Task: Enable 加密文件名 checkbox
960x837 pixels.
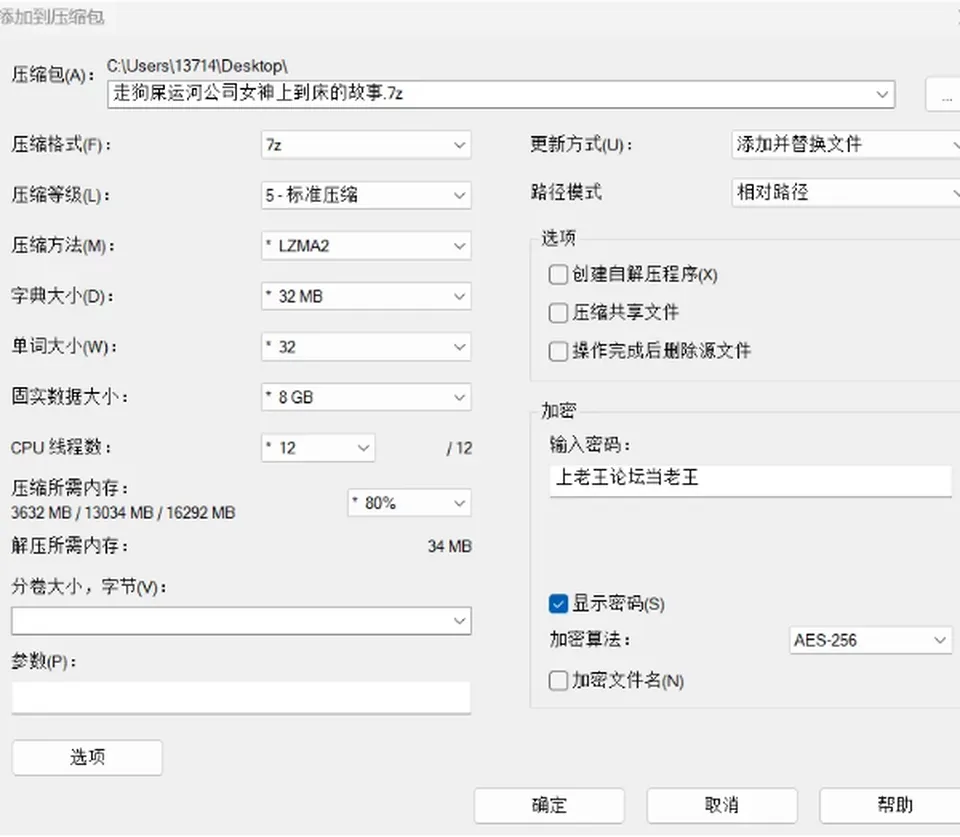Action: click(x=558, y=680)
